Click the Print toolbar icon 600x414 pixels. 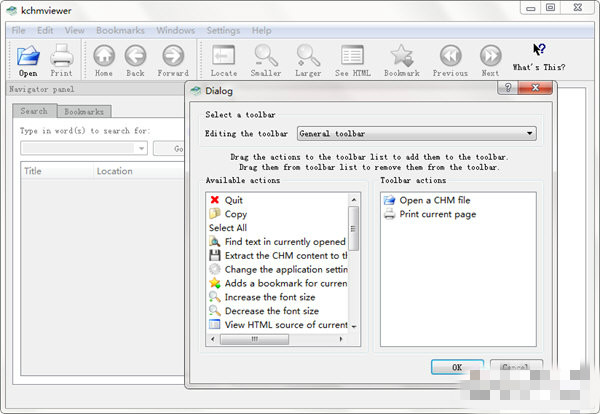61,59
